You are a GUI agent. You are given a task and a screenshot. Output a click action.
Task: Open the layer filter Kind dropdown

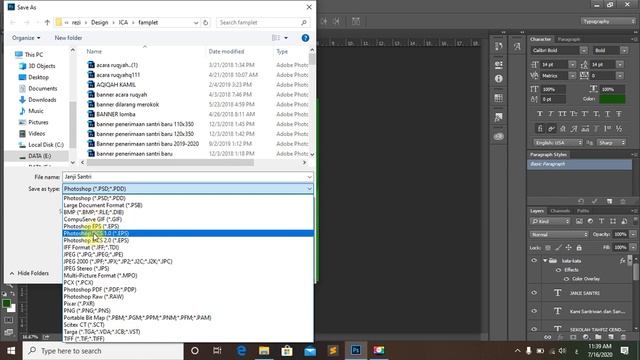(x=550, y=221)
